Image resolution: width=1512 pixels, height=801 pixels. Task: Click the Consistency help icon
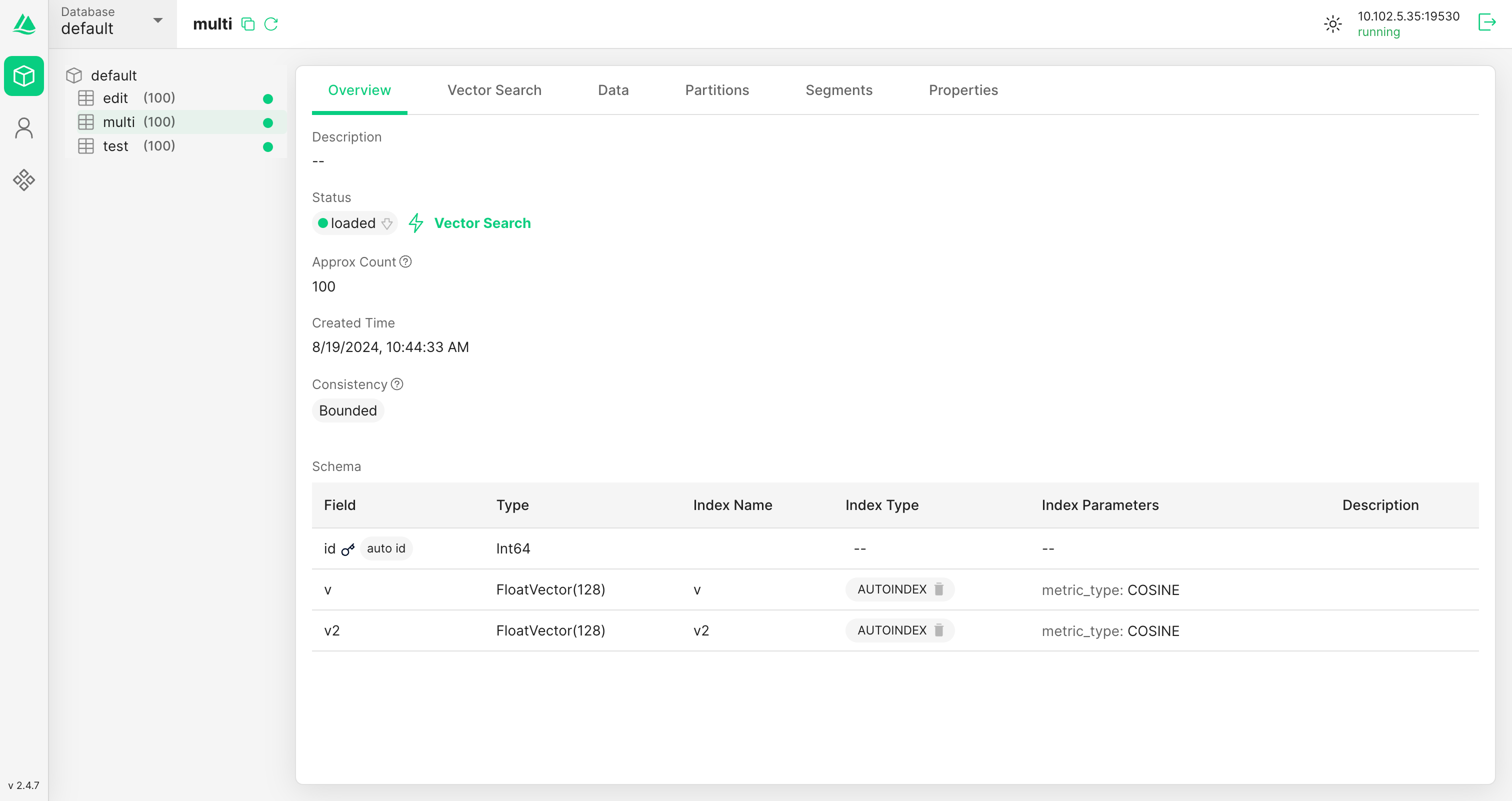point(397,384)
